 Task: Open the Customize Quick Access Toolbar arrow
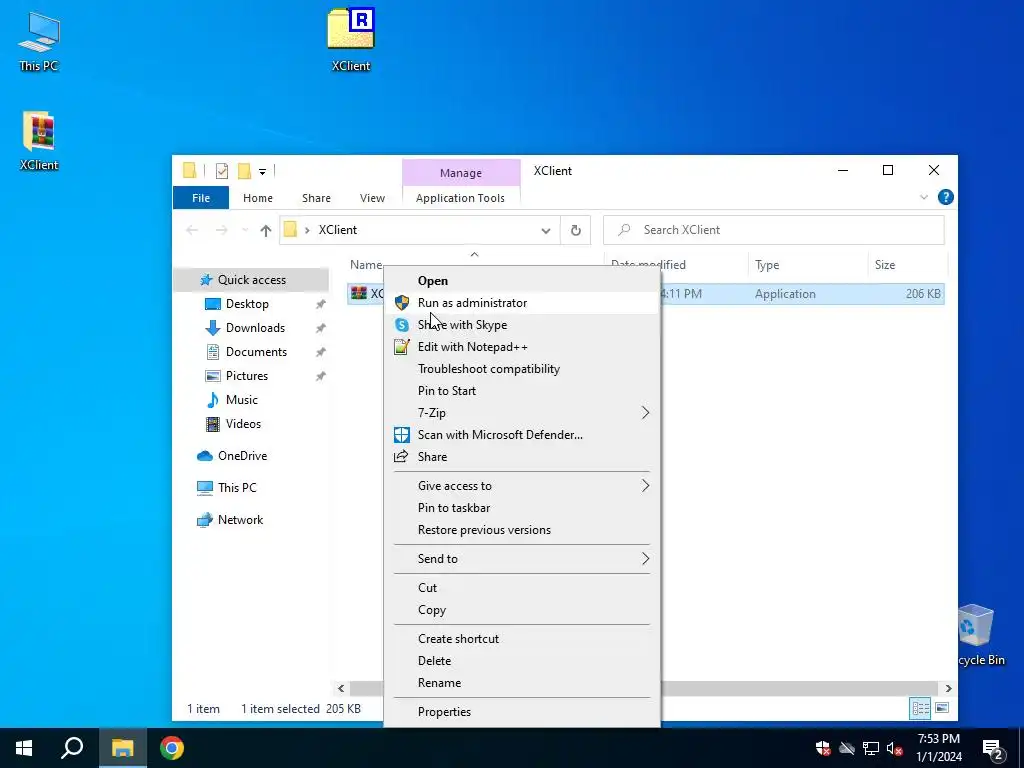[x=262, y=172]
